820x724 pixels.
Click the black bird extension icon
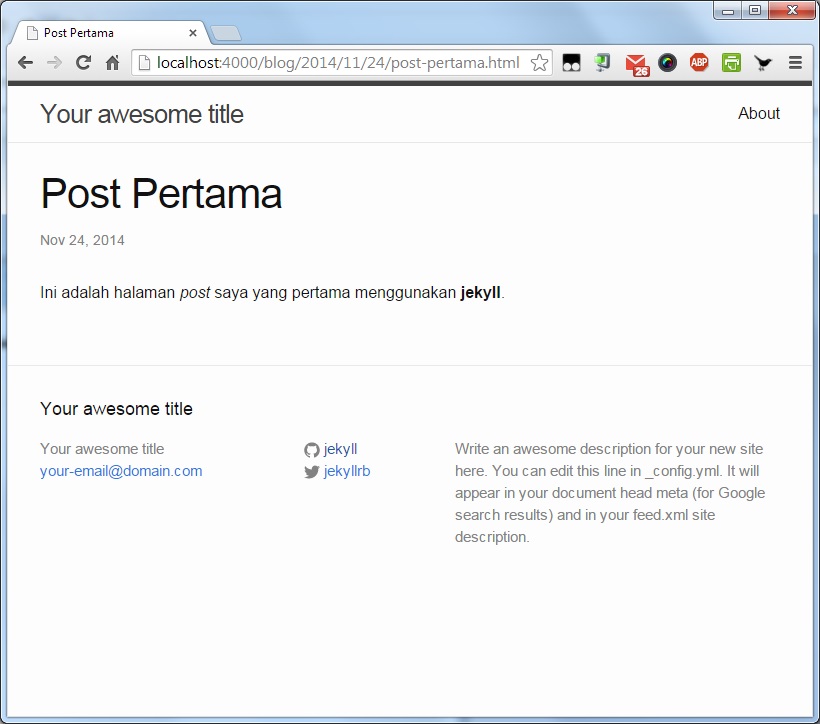point(763,63)
